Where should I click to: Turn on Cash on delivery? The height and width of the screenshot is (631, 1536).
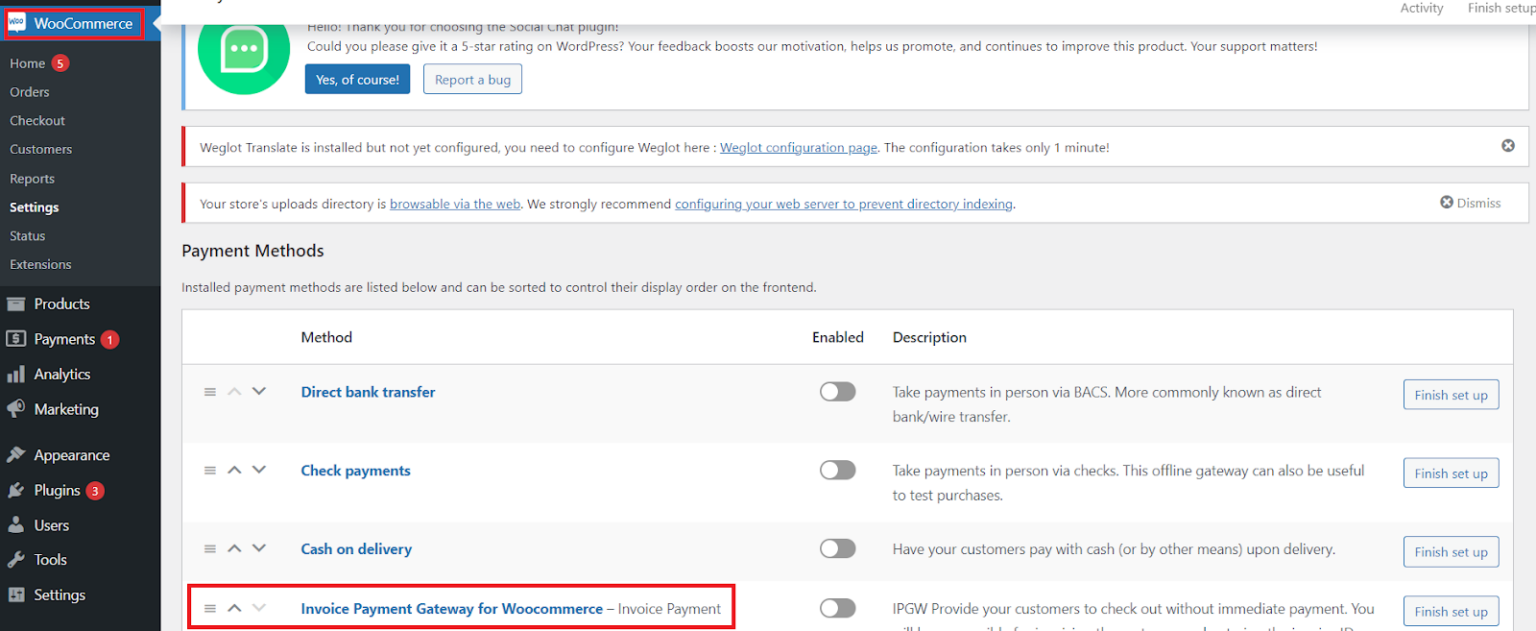tap(837, 548)
